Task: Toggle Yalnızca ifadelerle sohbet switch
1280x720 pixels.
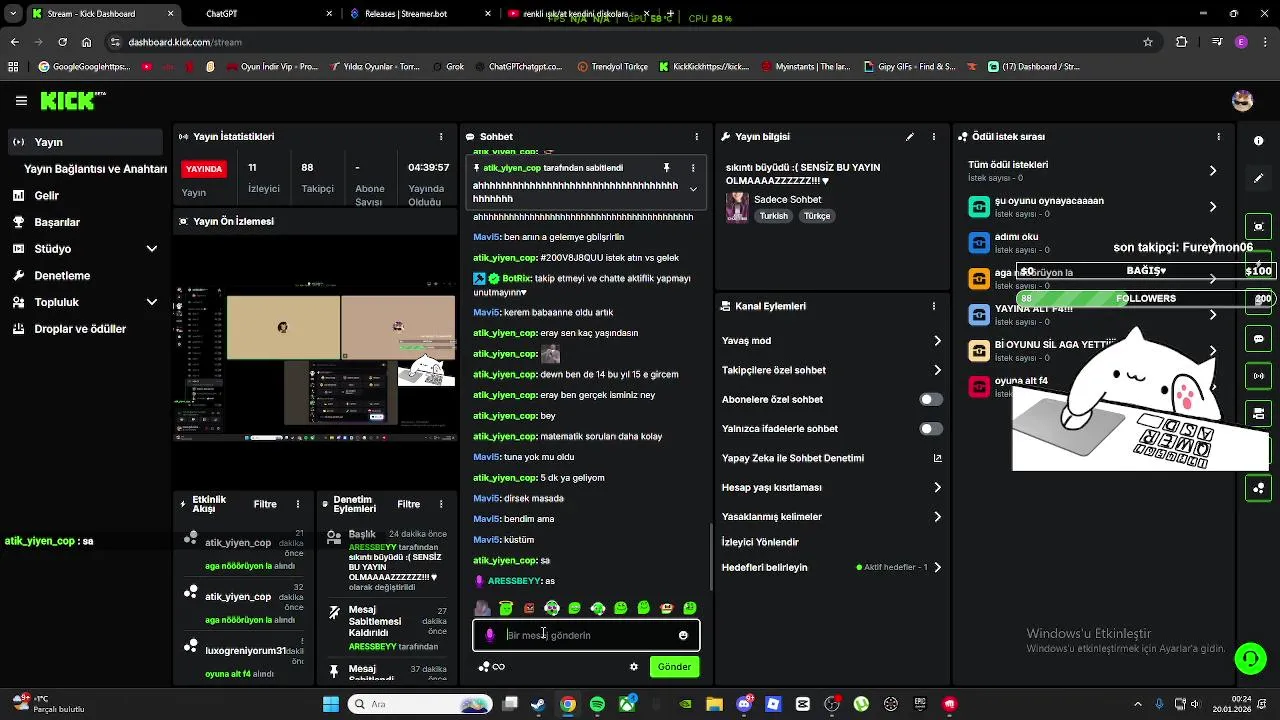Action: [931, 429]
